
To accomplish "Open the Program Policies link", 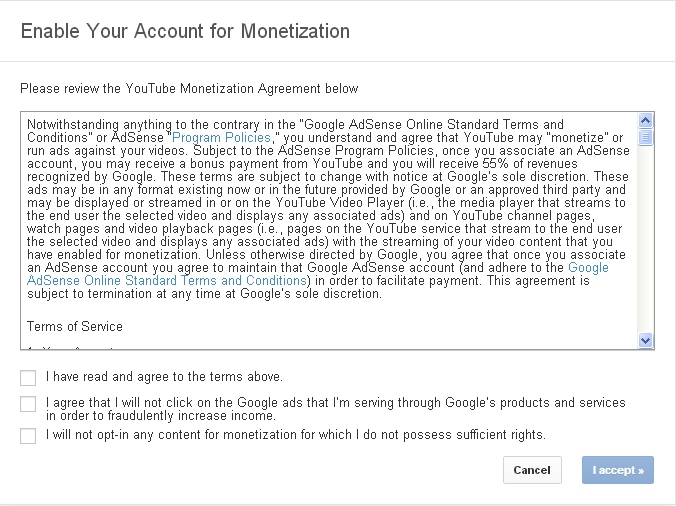I will click(x=221, y=137).
